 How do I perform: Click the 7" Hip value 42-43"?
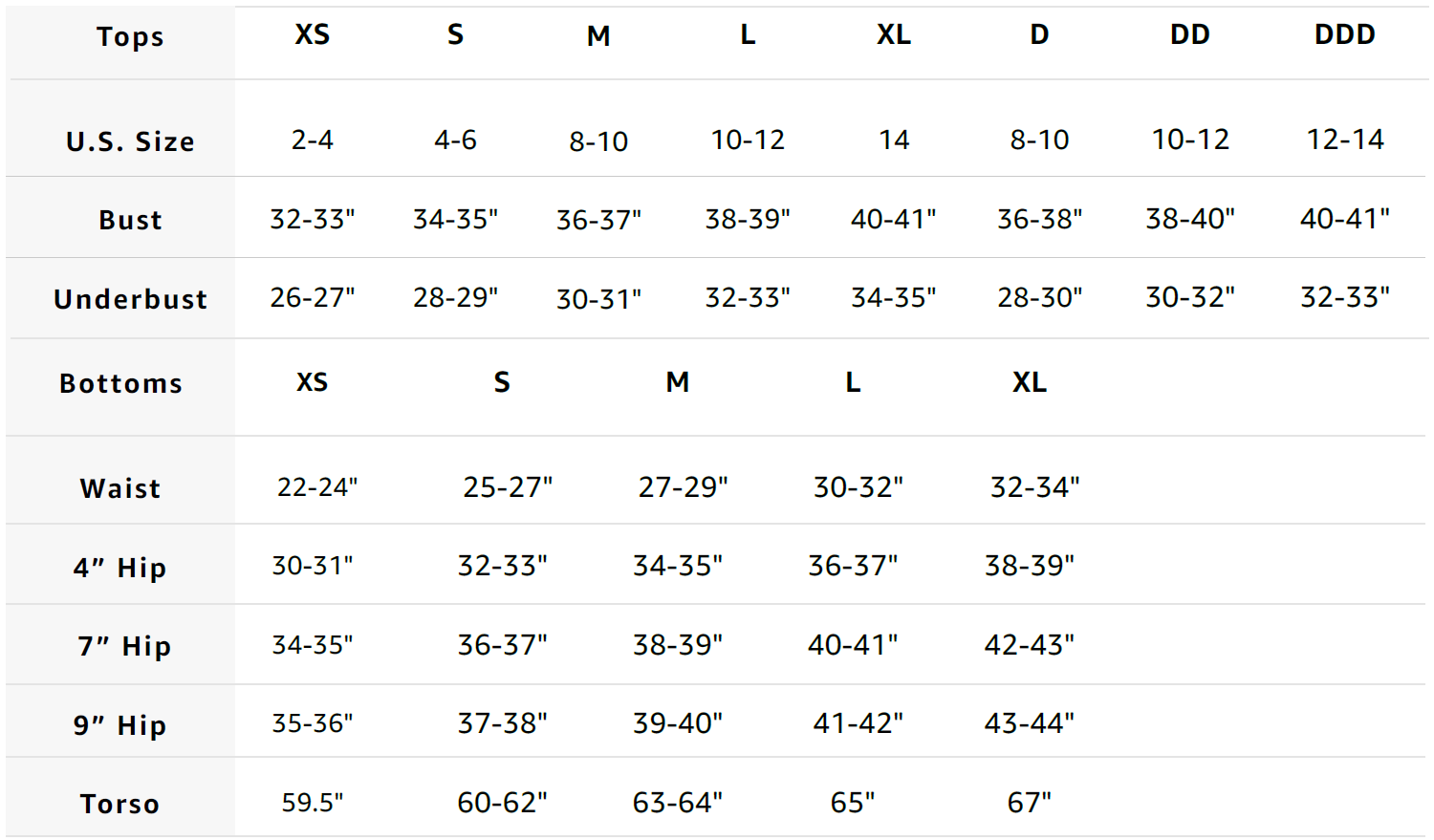[x=1029, y=646]
